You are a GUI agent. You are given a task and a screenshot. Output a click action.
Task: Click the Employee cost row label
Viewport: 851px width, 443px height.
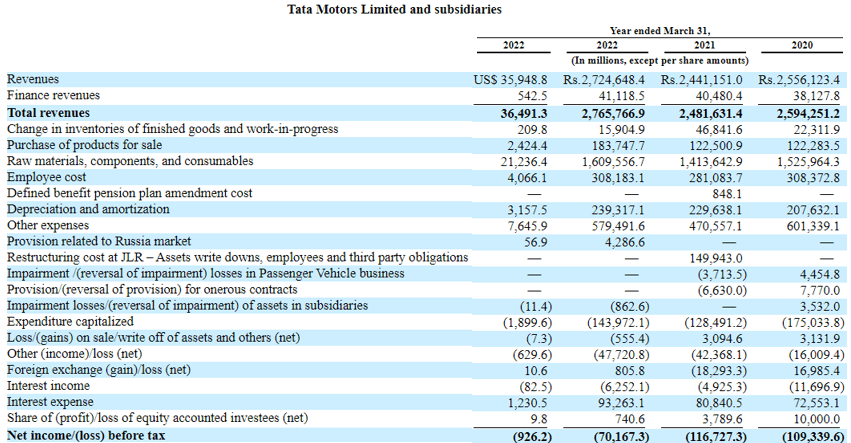click(x=46, y=177)
